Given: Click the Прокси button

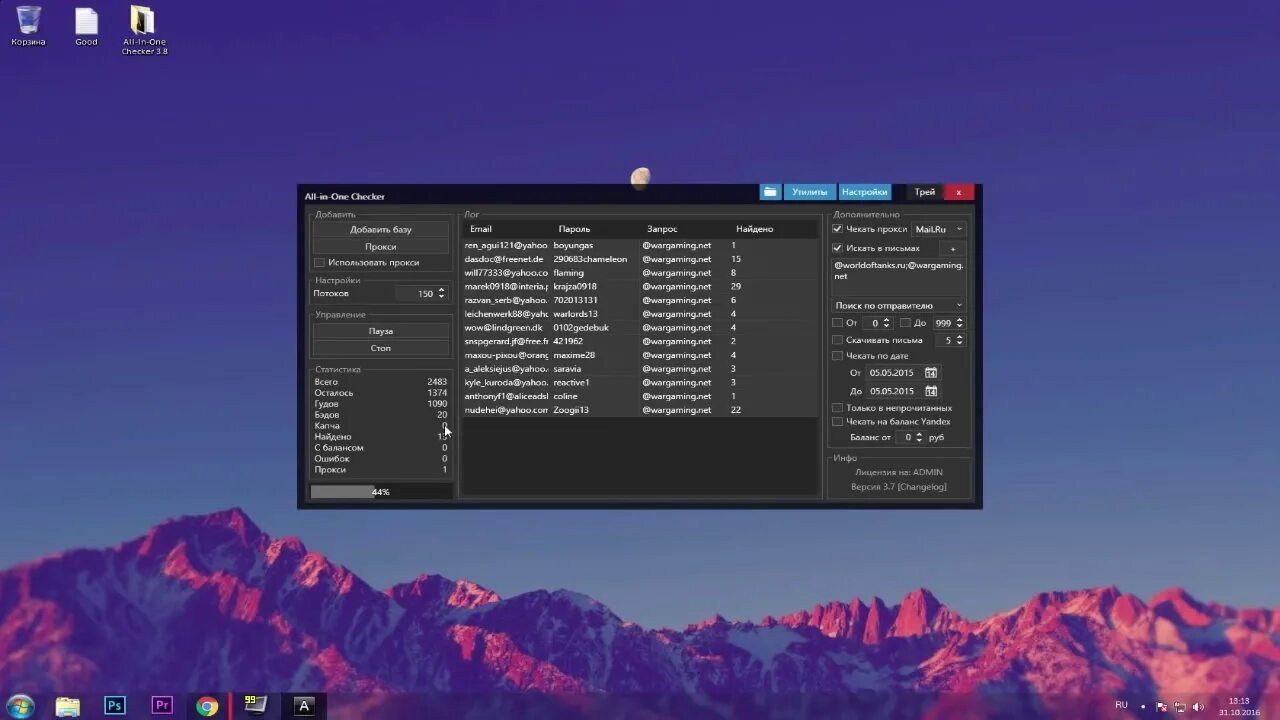Looking at the screenshot, I should [x=381, y=246].
